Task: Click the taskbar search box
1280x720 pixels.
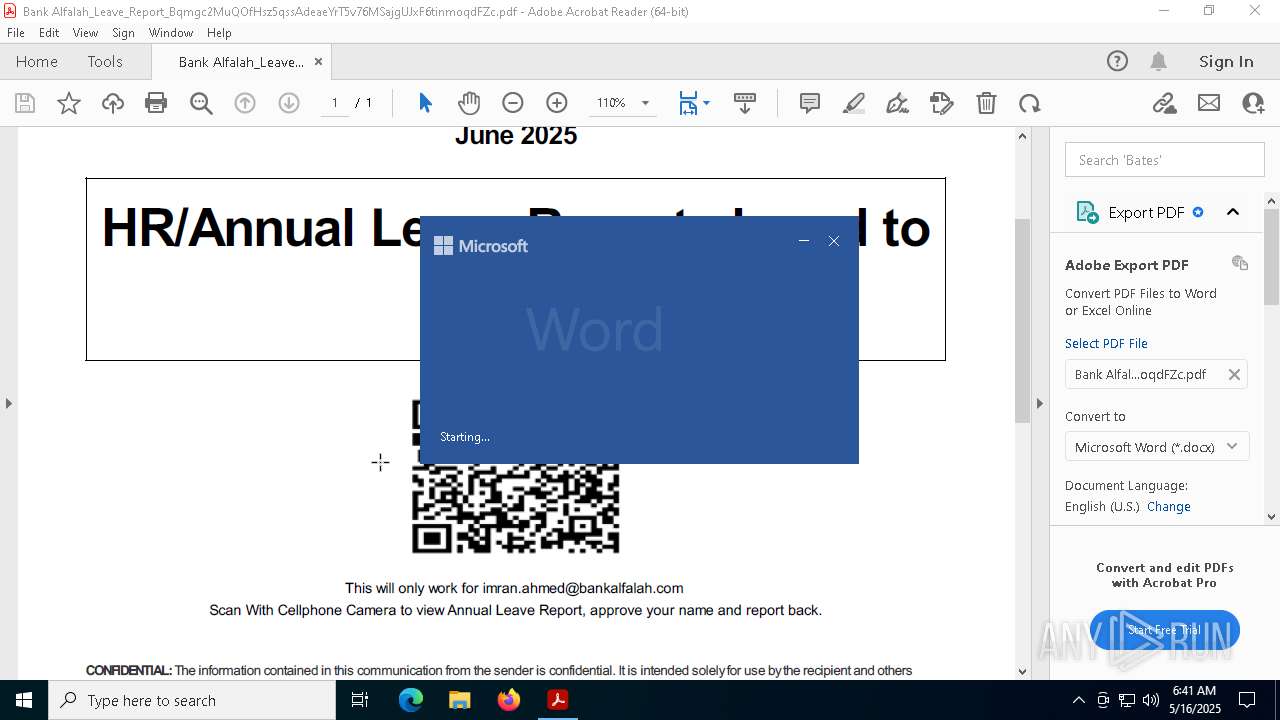Action: click(192, 700)
